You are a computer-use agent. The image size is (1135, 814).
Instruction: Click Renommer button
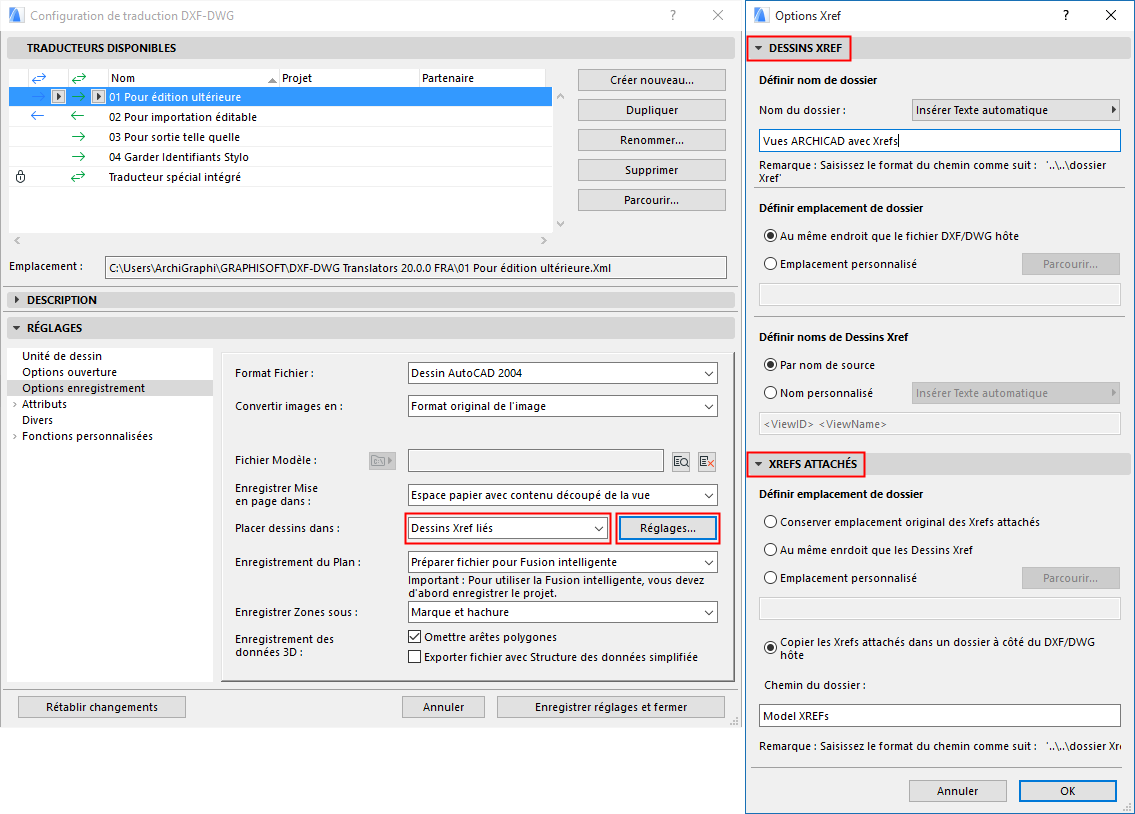pos(651,140)
